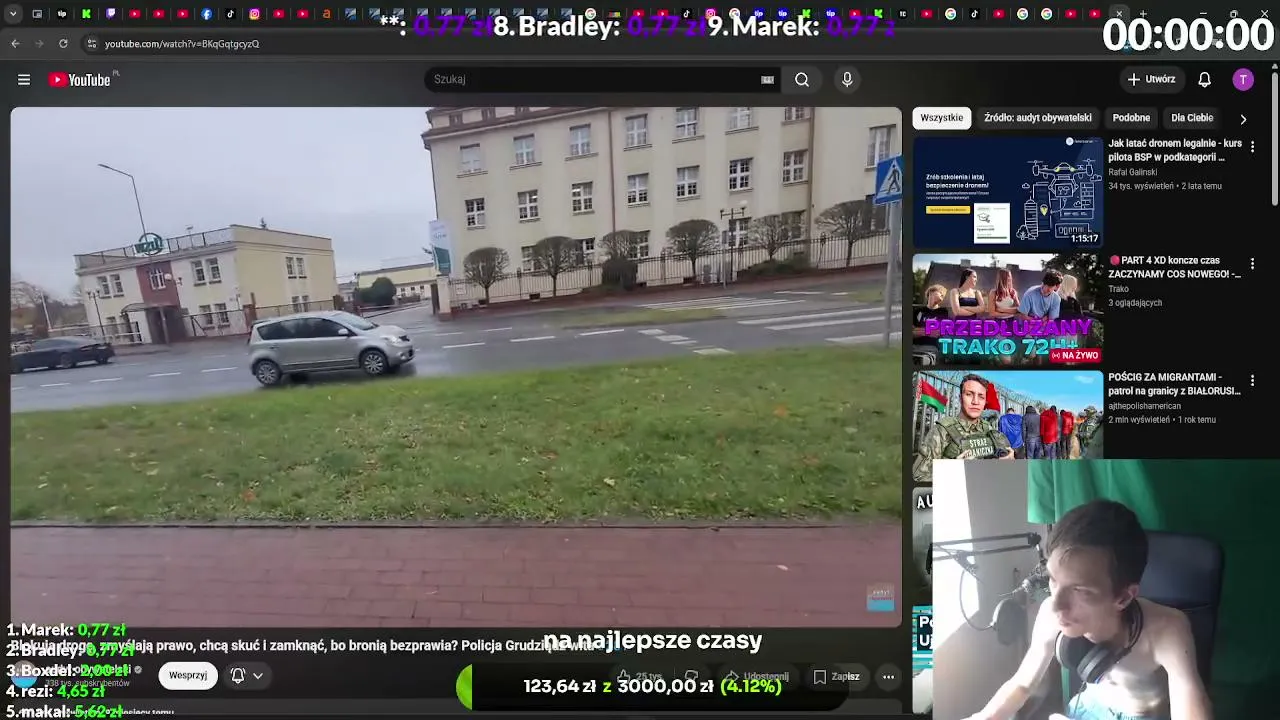The image size is (1280, 720).
Task: Toggle the channel notification bell
Action: (x=238, y=675)
